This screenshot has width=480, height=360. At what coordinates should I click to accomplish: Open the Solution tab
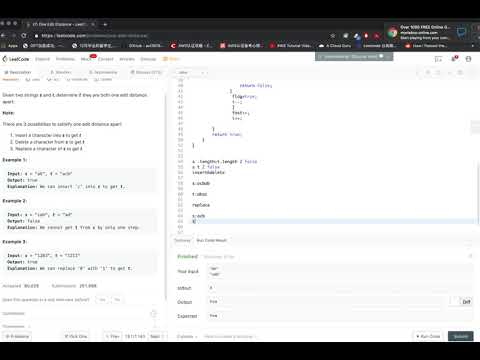pyautogui.click(x=61, y=72)
